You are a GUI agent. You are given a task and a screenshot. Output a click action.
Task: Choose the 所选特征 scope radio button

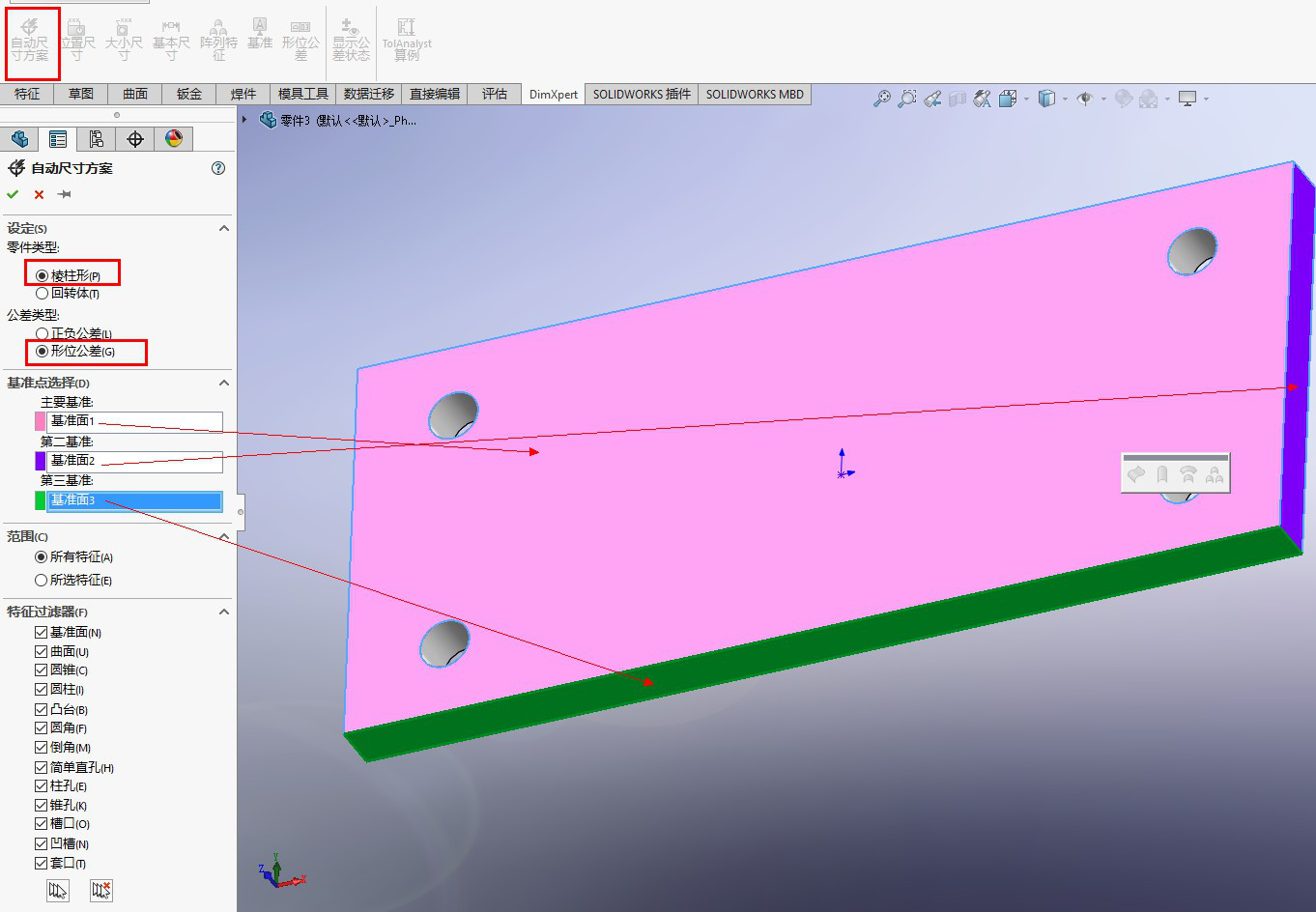(x=41, y=580)
